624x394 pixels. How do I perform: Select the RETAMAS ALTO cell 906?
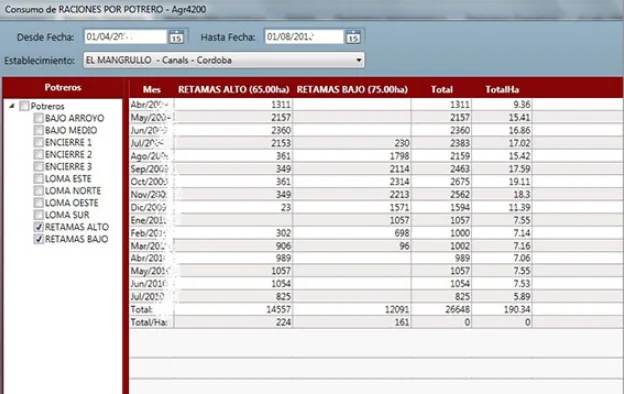click(x=233, y=246)
